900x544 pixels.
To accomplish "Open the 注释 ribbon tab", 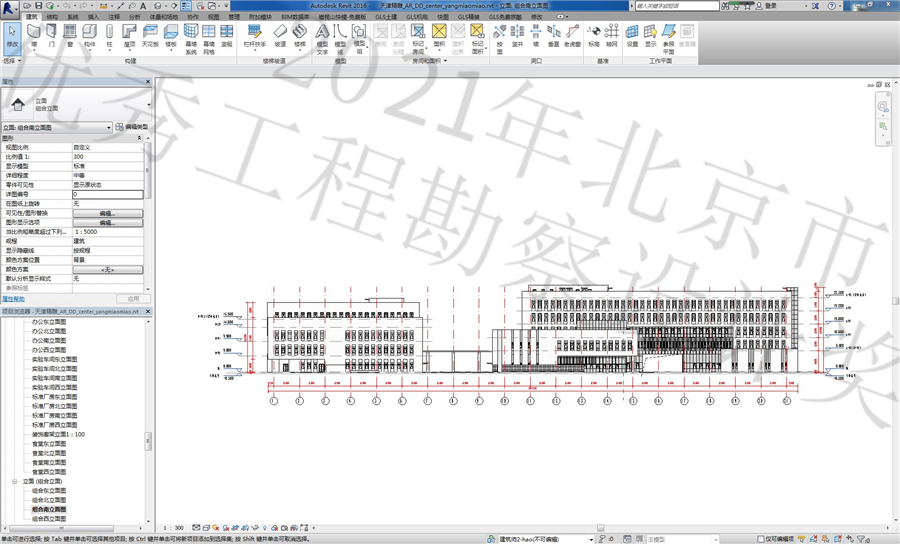I will coord(114,17).
